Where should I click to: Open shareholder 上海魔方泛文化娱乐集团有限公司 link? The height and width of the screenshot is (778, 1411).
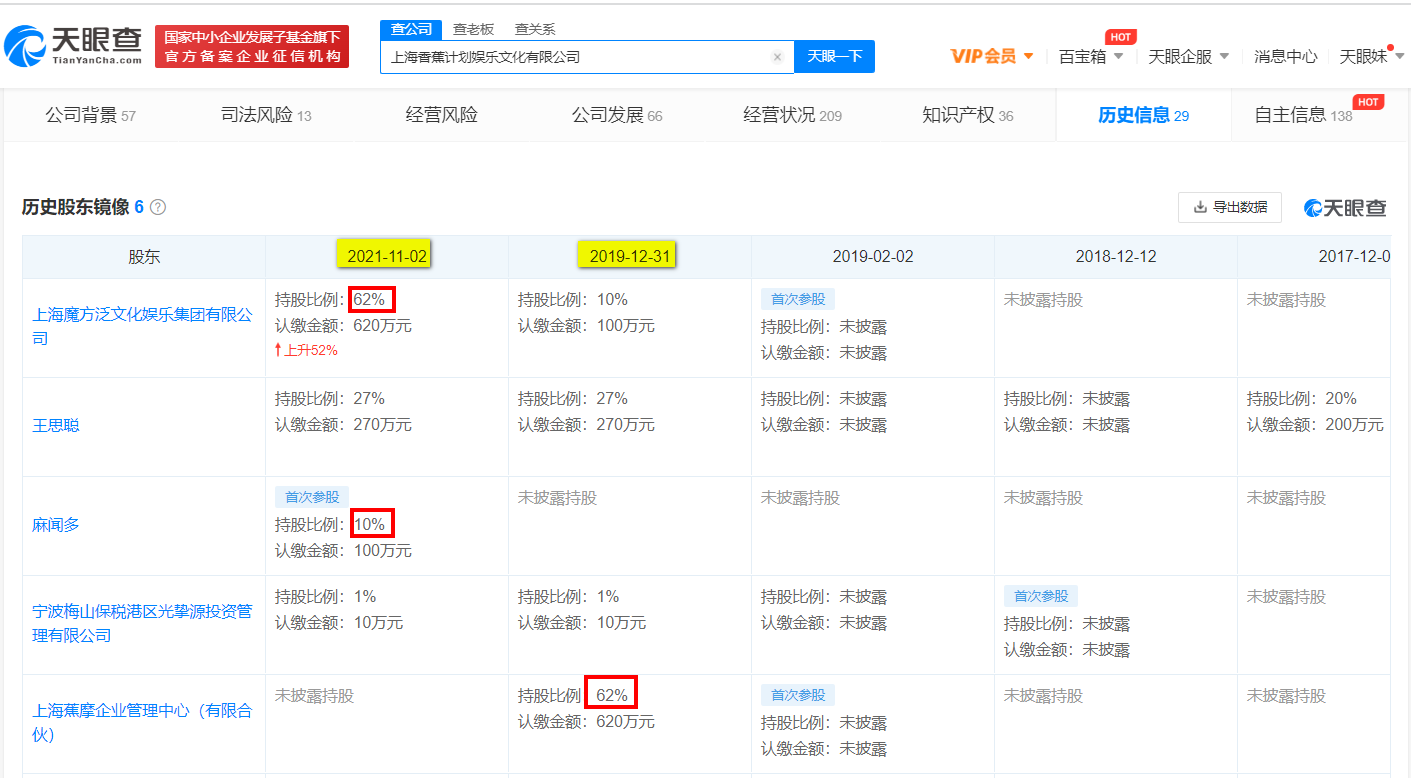(x=143, y=327)
